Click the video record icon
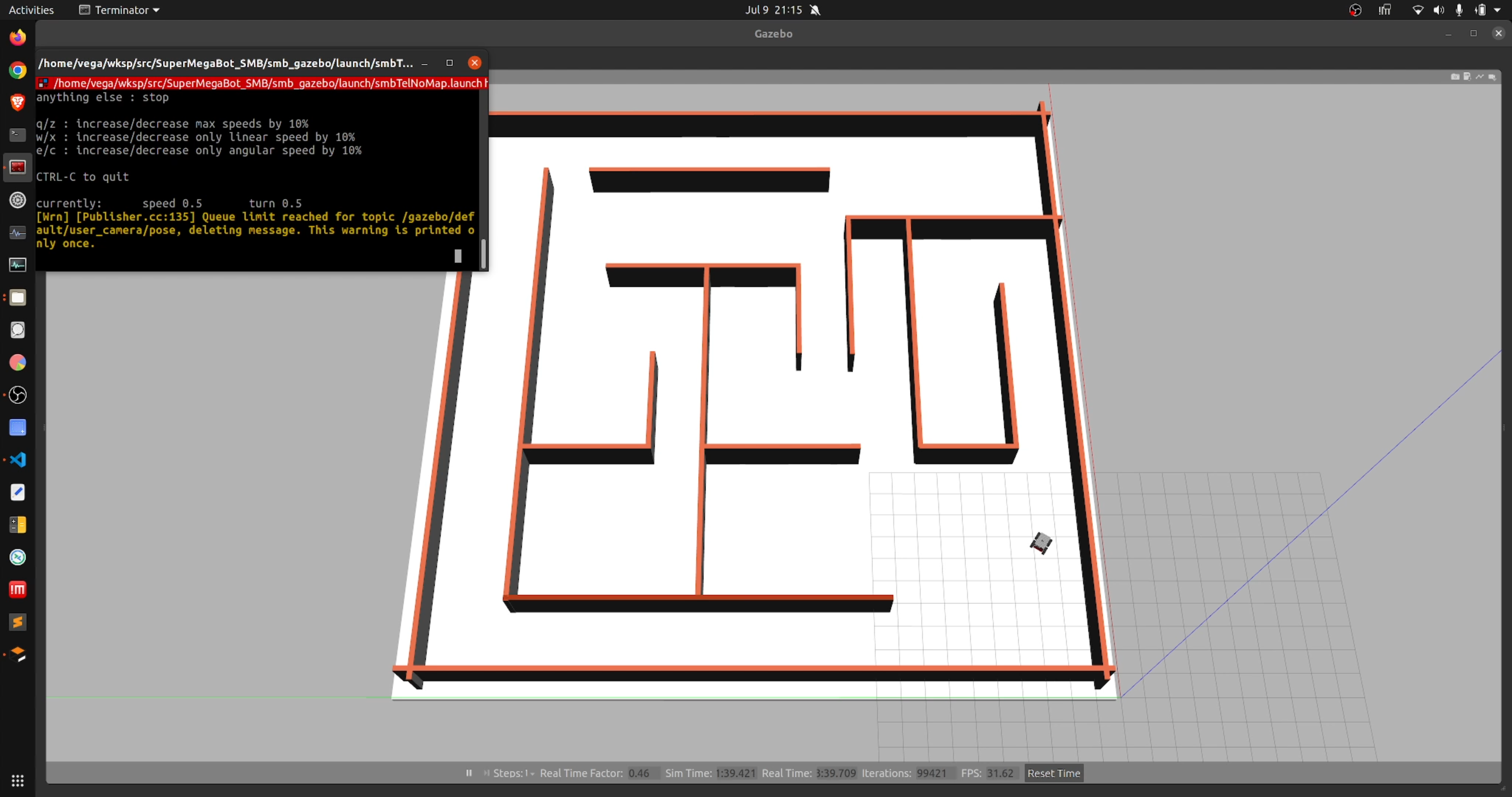The image size is (1512, 797). (1491, 77)
